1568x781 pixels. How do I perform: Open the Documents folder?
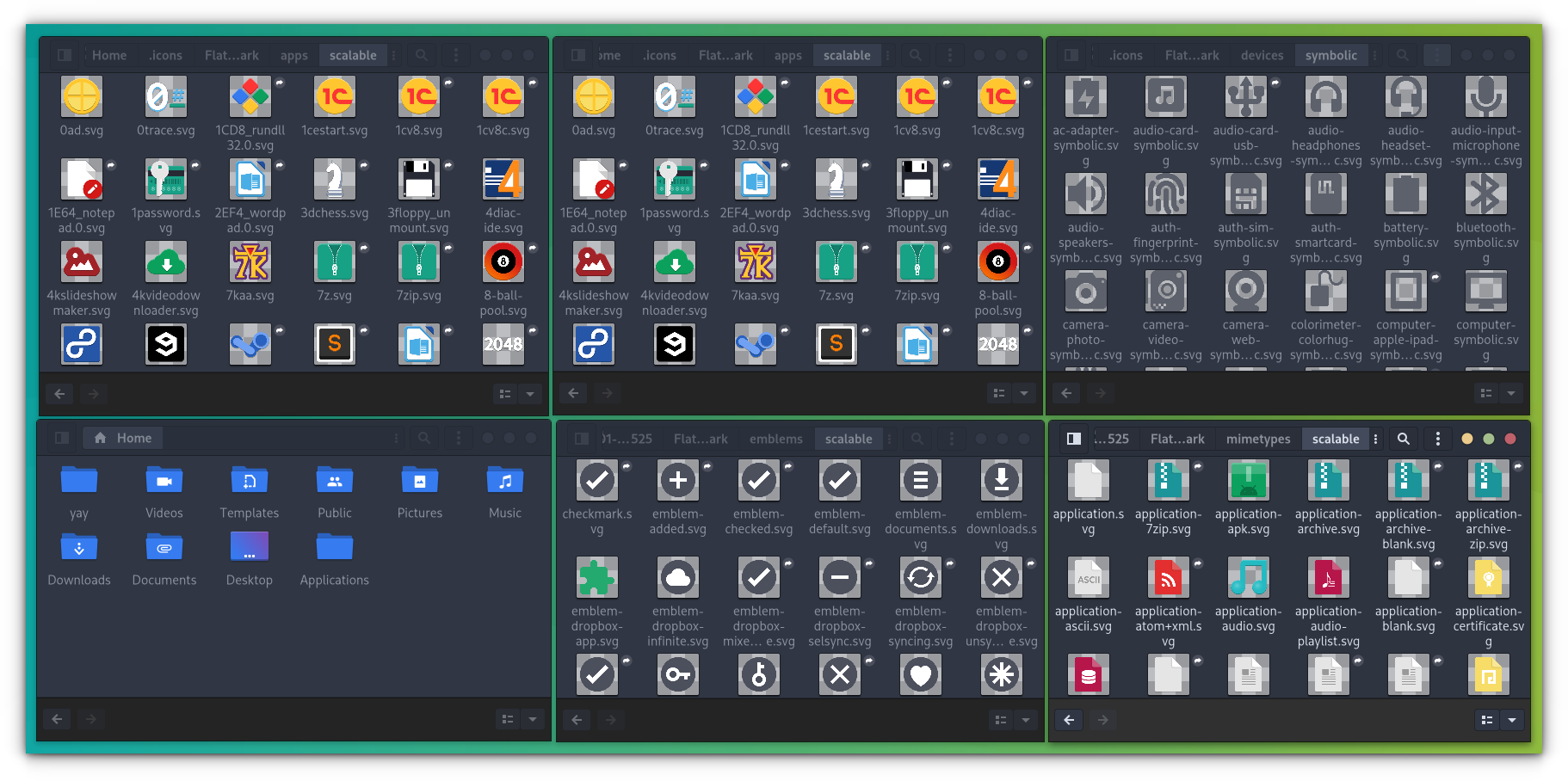click(164, 548)
